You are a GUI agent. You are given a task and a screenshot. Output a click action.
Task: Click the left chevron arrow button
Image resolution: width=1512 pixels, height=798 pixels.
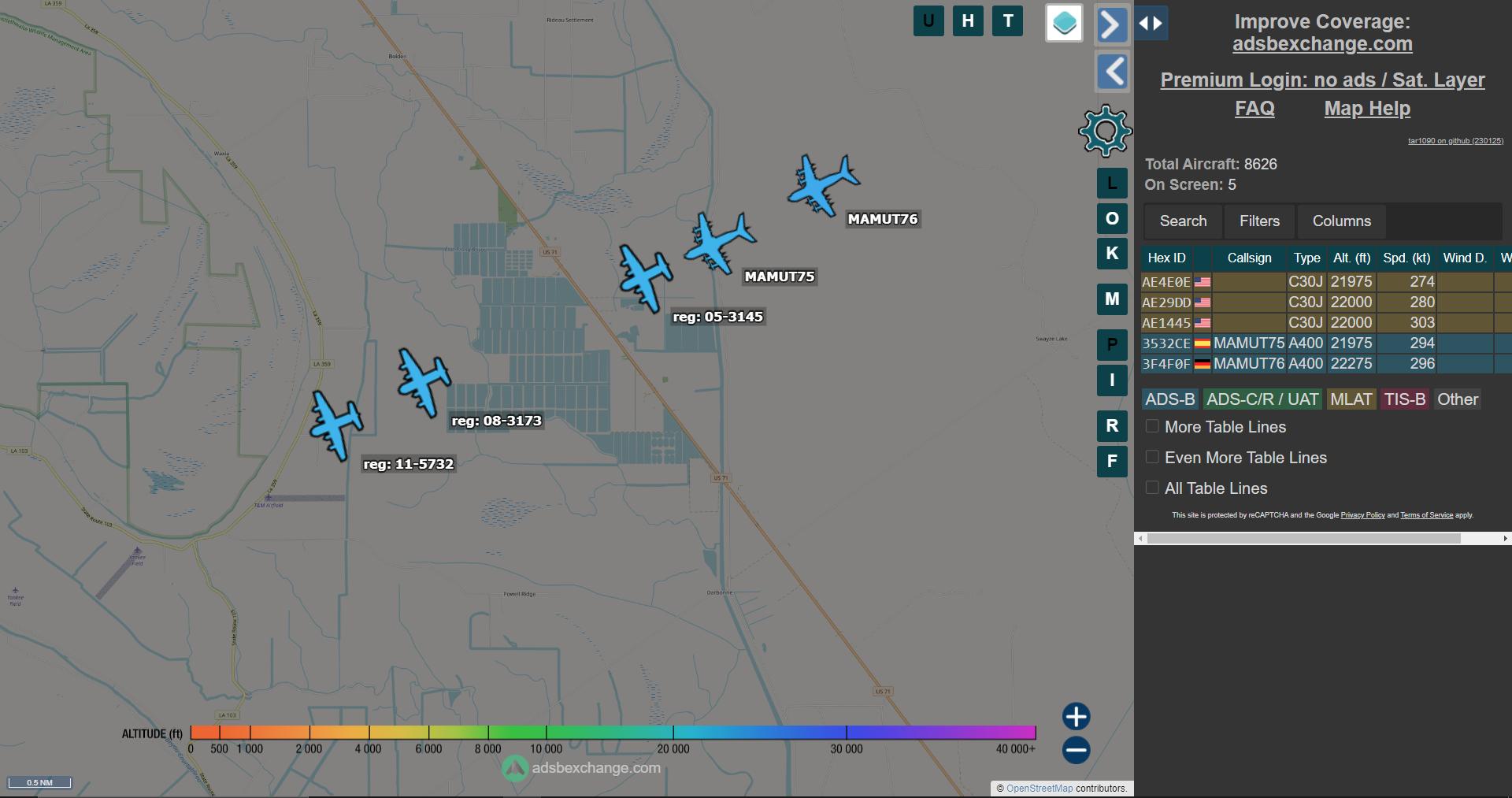pos(1112,72)
